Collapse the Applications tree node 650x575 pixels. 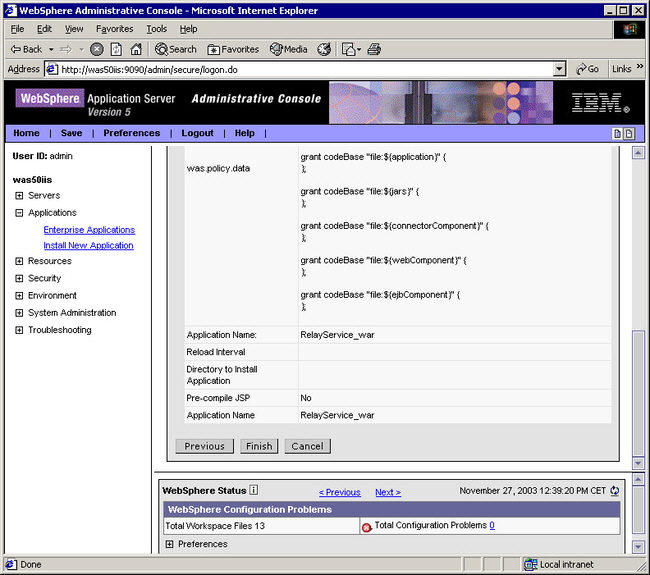tap(19, 213)
